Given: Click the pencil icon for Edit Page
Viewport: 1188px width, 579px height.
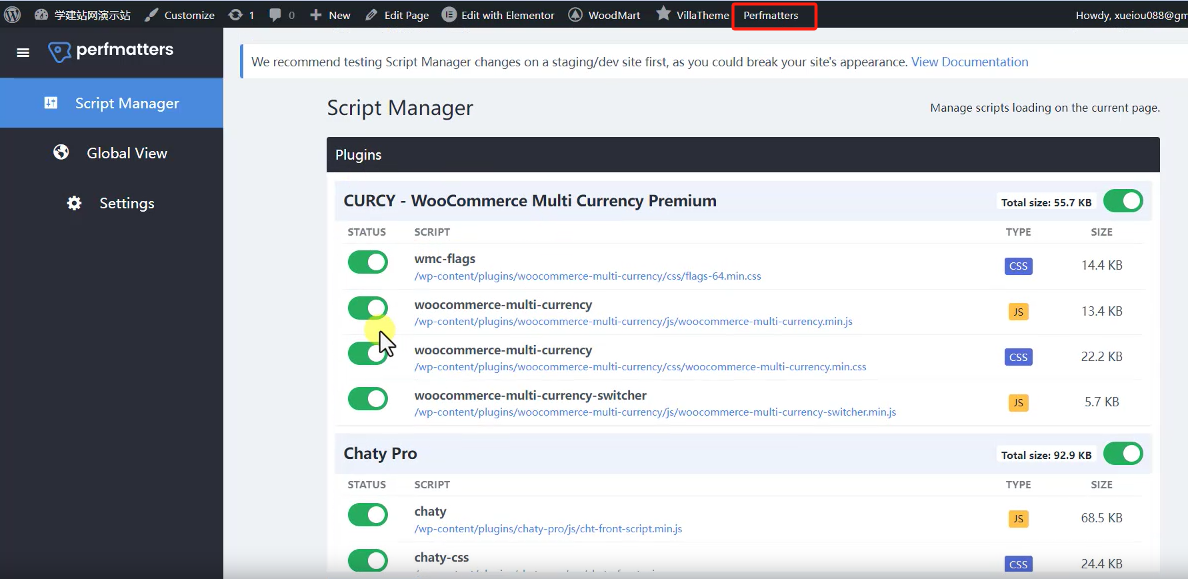Looking at the screenshot, I should click(370, 14).
